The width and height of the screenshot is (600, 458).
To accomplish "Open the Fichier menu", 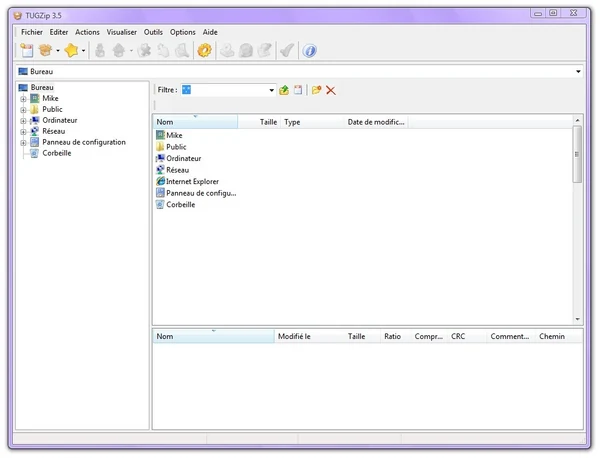I will click(32, 32).
